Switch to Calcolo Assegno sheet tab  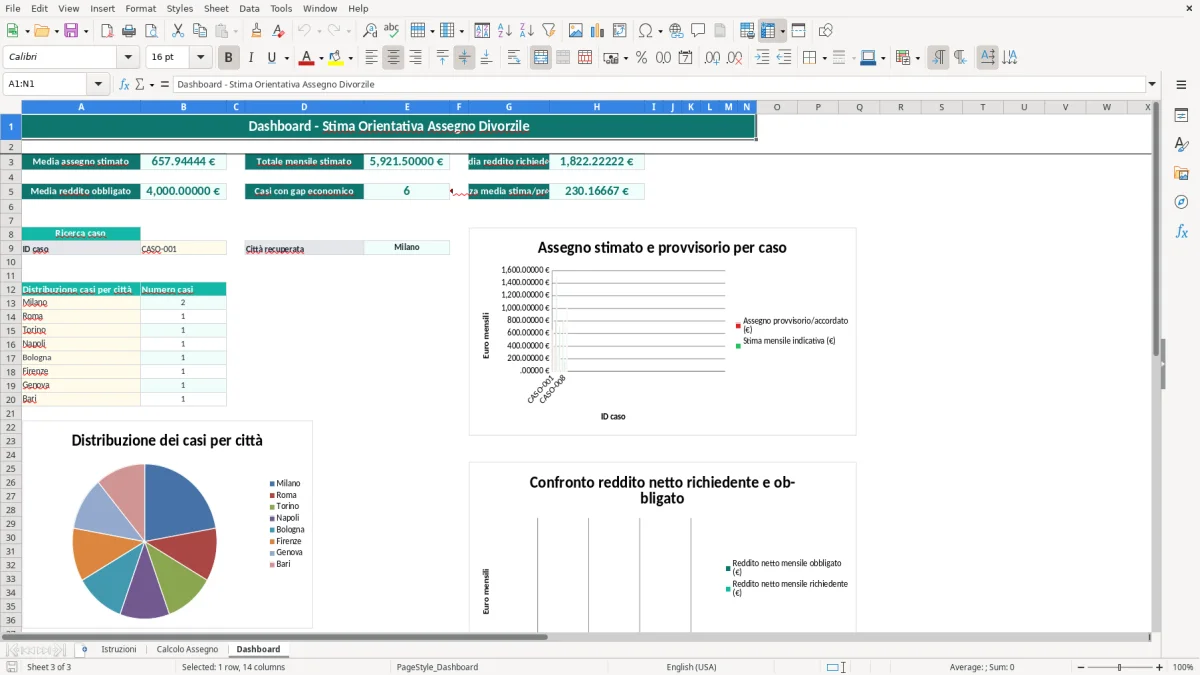coord(187,649)
